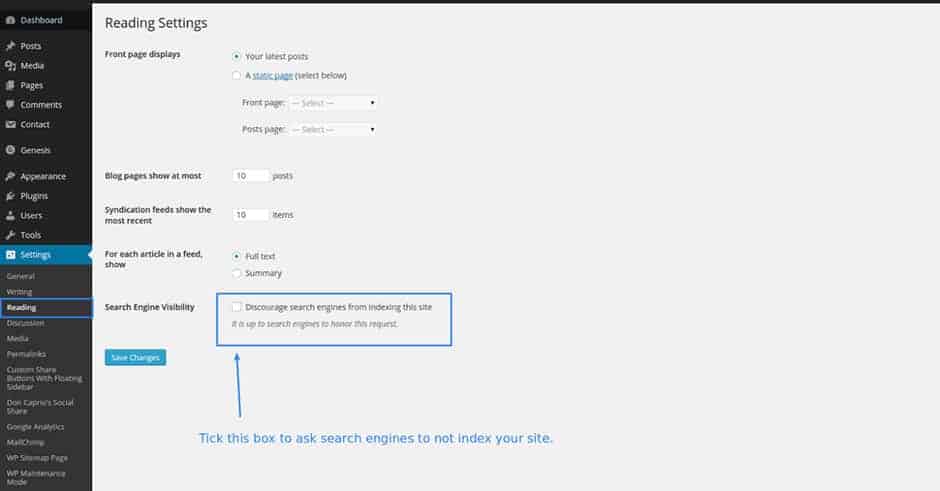This screenshot has width=940, height=491.
Task: Click the 'Search Engine Visibility' label
Action: (x=150, y=307)
